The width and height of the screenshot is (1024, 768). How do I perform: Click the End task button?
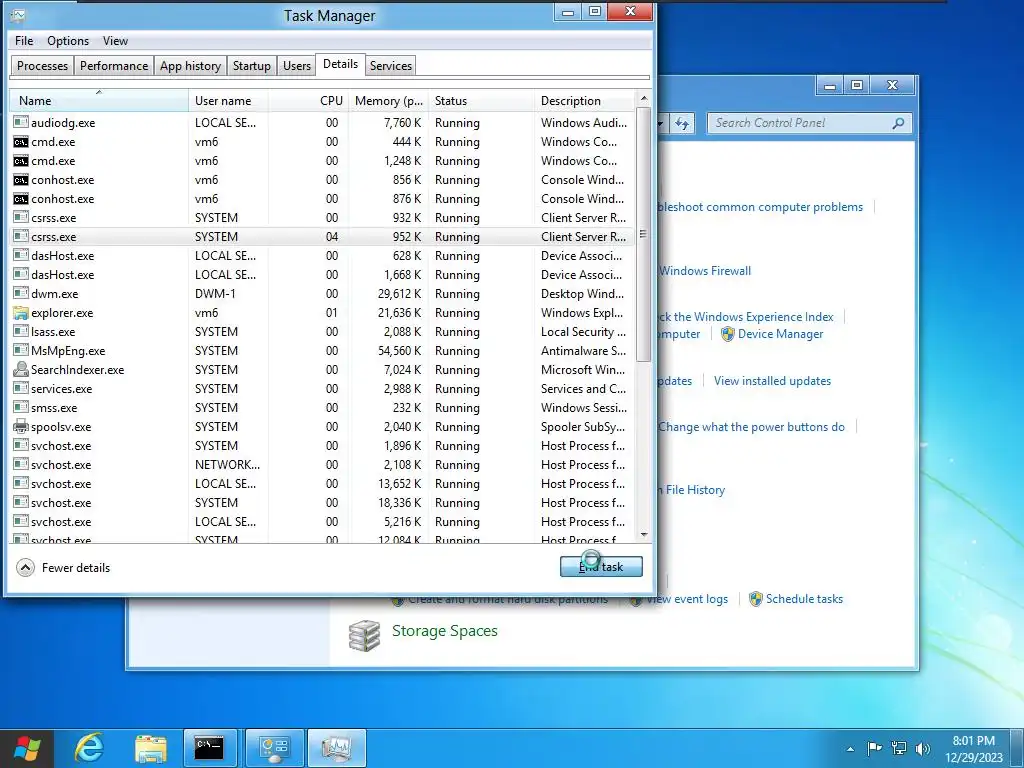click(x=601, y=566)
